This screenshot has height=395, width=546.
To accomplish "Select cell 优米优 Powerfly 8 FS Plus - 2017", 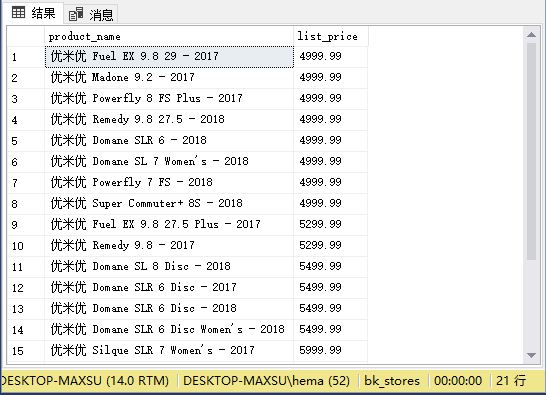I will tap(169, 99).
